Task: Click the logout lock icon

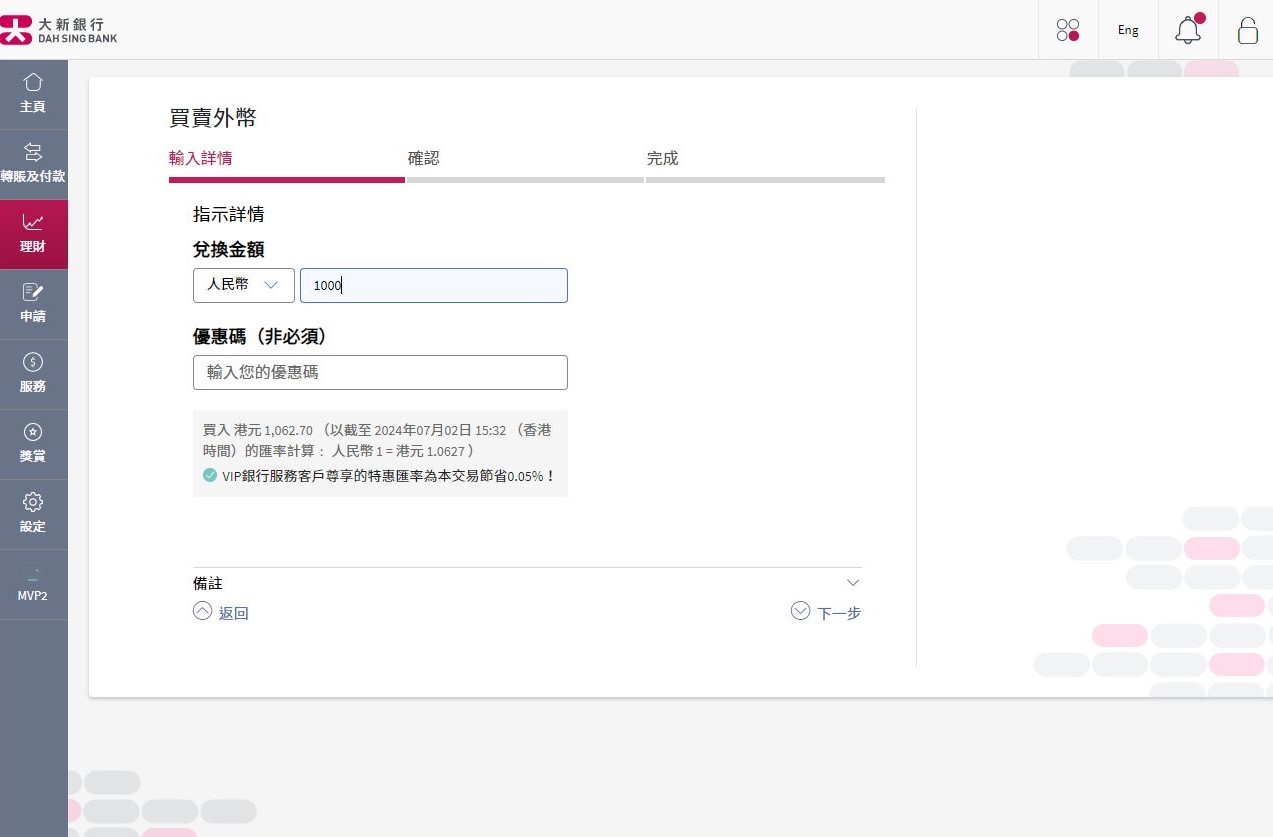Action: [x=1247, y=30]
